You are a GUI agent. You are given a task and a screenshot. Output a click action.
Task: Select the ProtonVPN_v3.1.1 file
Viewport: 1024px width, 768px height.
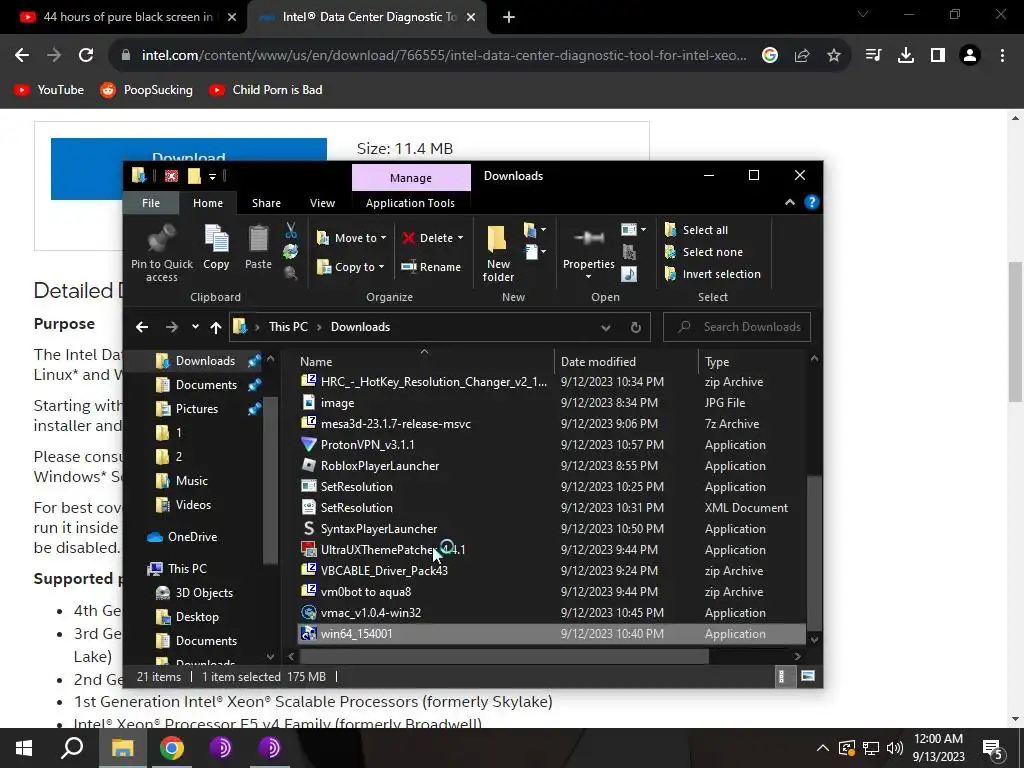pyautogui.click(x=551, y=445)
